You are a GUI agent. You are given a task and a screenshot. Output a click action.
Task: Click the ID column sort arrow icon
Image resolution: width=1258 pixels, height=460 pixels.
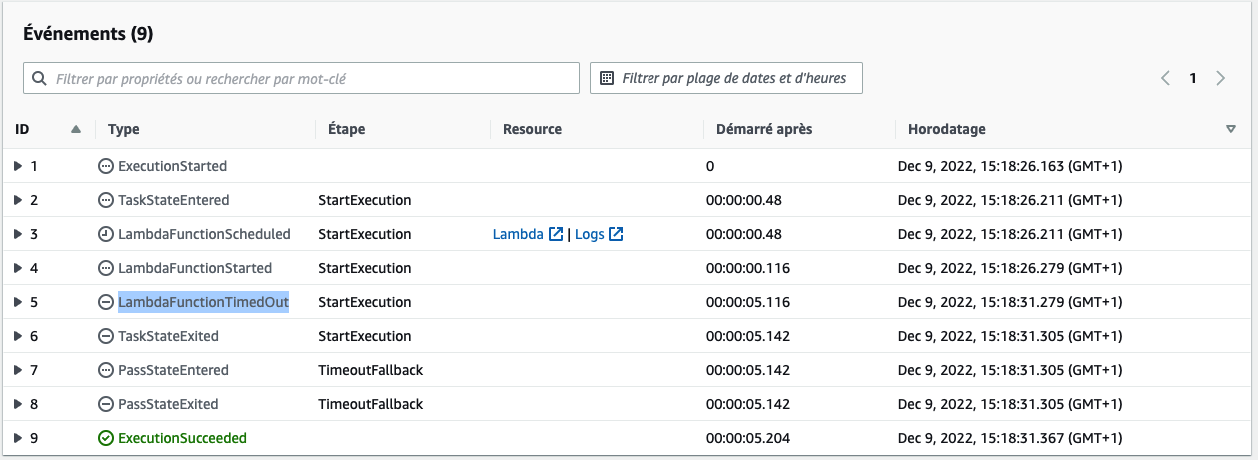[76, 129]
